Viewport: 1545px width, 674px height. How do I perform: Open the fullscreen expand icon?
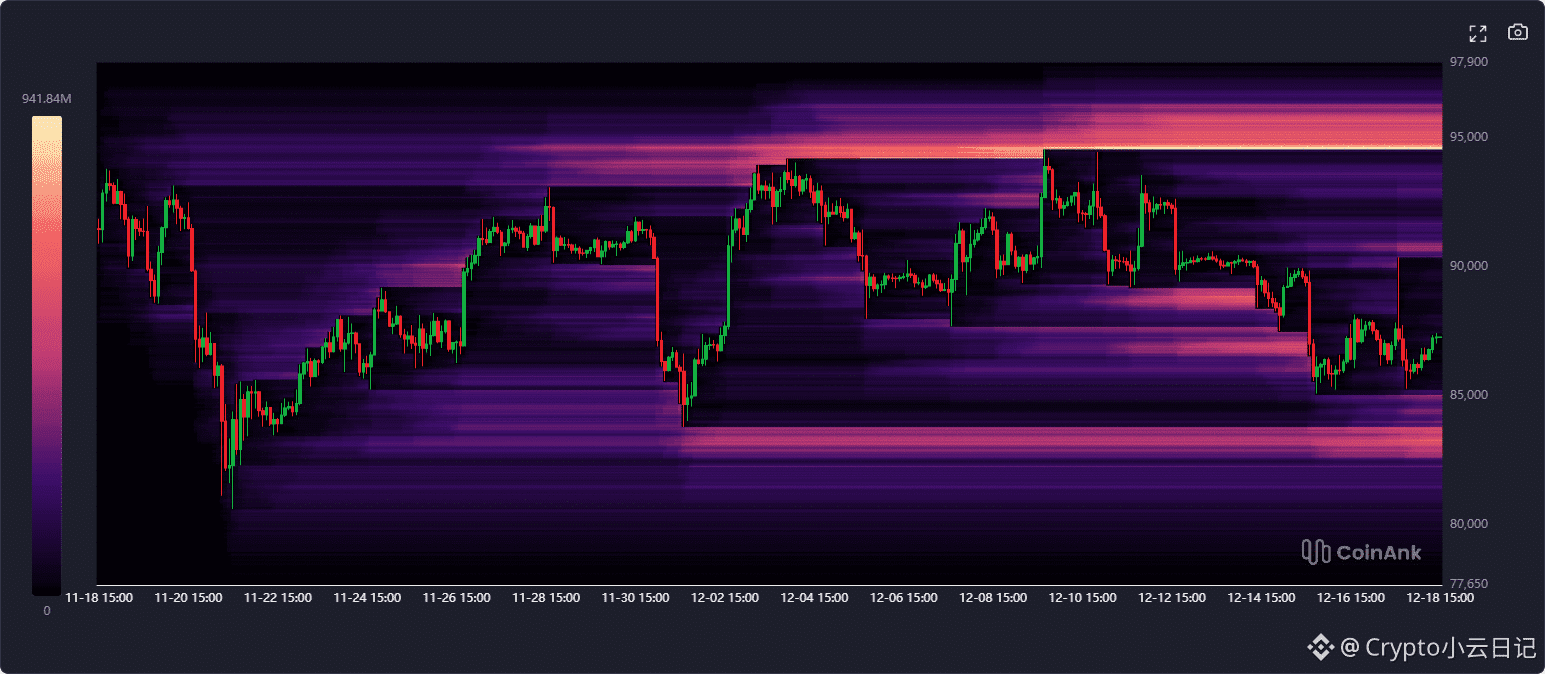pyautogui.click(x=1477, y=33)
